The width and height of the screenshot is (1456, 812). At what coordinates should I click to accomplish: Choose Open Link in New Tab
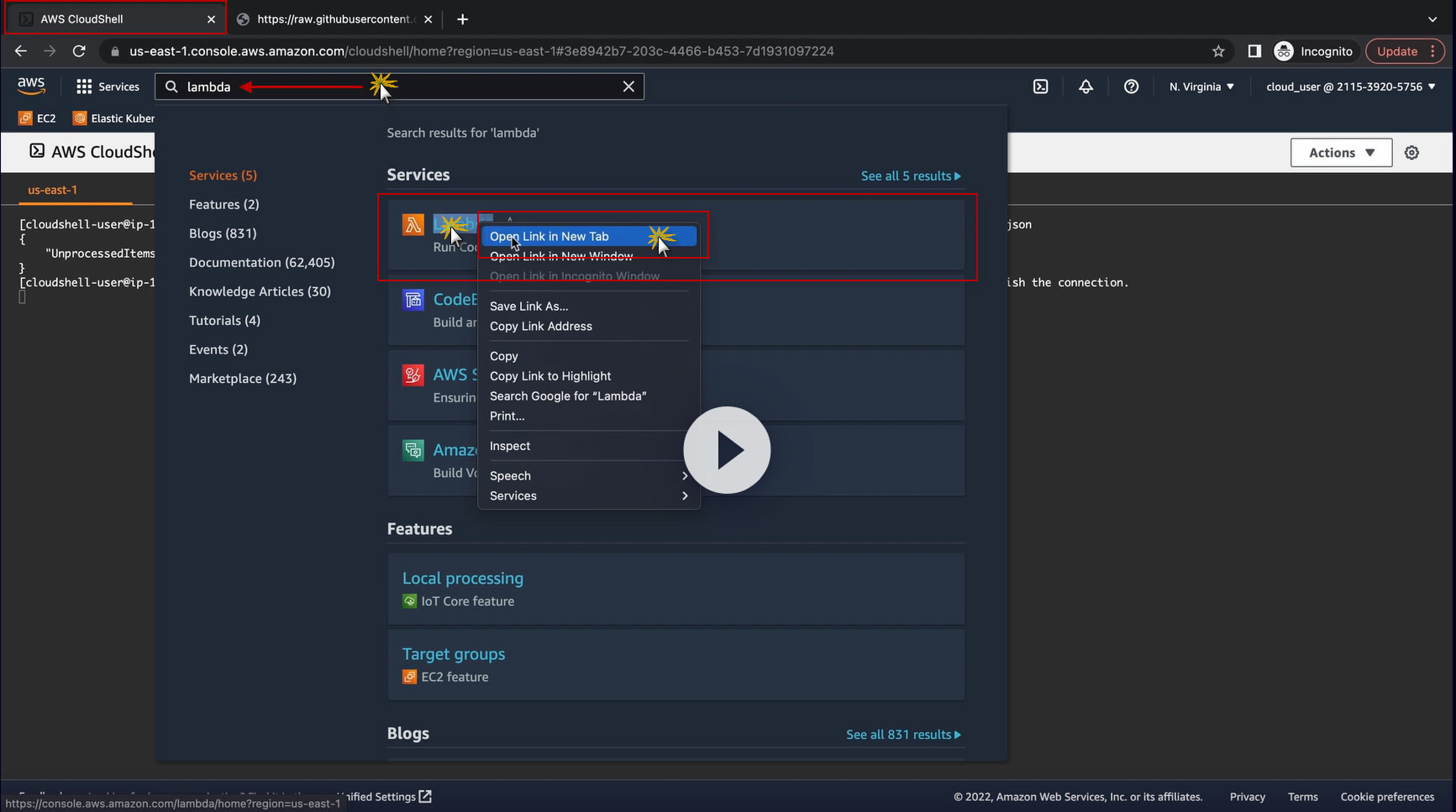click(x=549, y=236)
